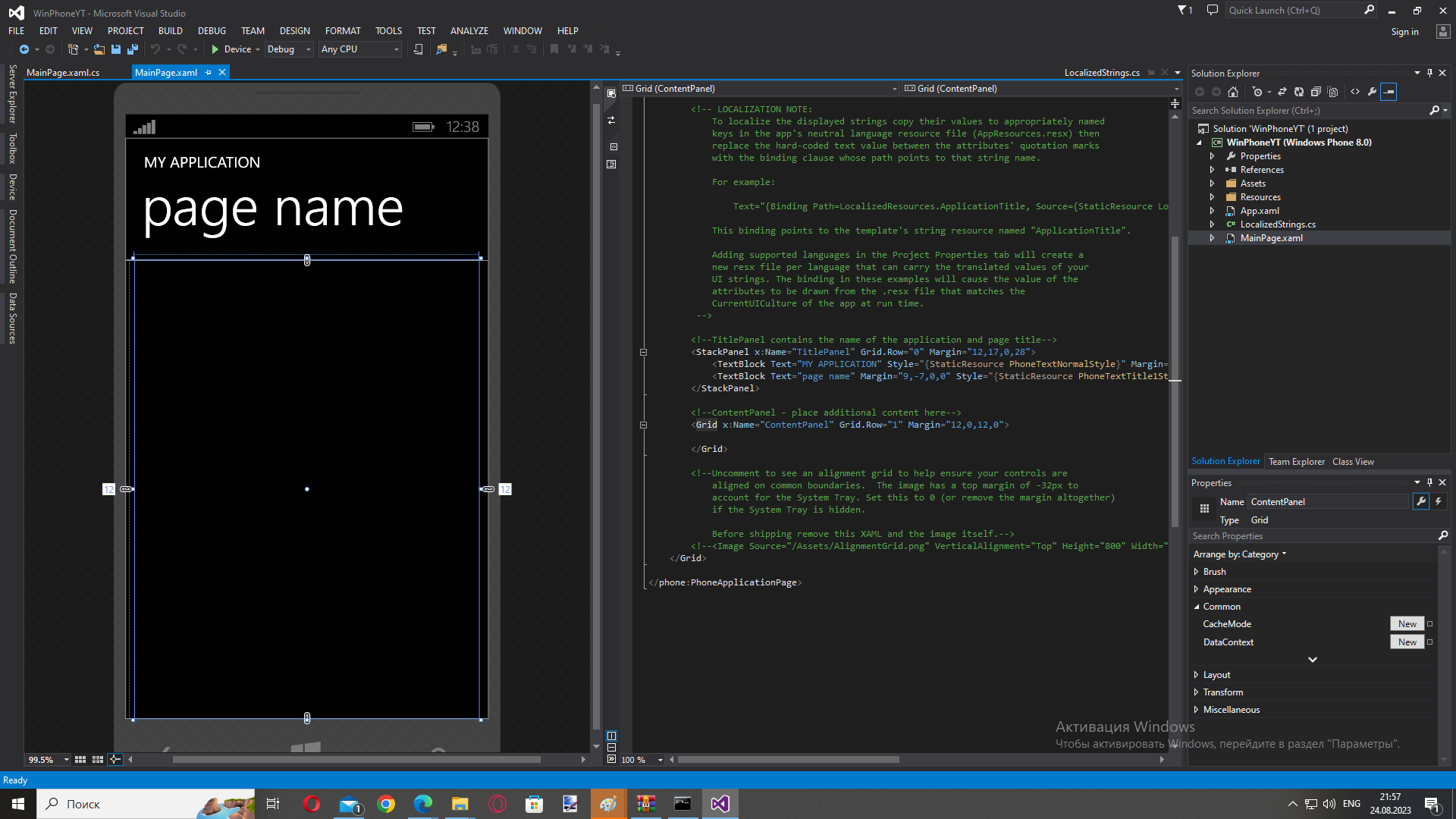The image size is (1456, 819).
Task: Click the Solution Explorer Home icon
Action: (x=1233, y=92)
